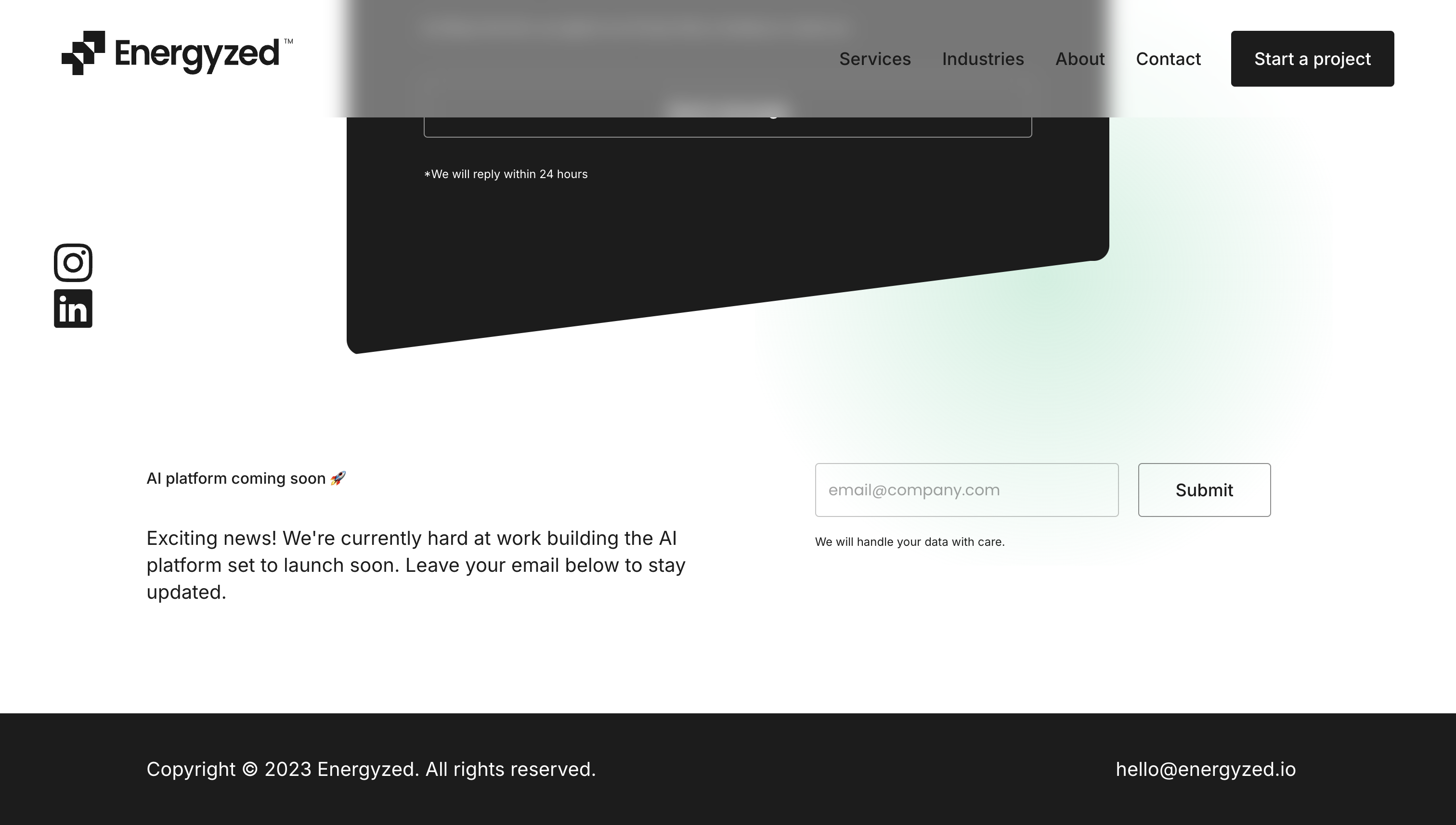Click the Energyzed wordmark text
This screenshot has width=1456, height=825.
(x=196, y=54)
